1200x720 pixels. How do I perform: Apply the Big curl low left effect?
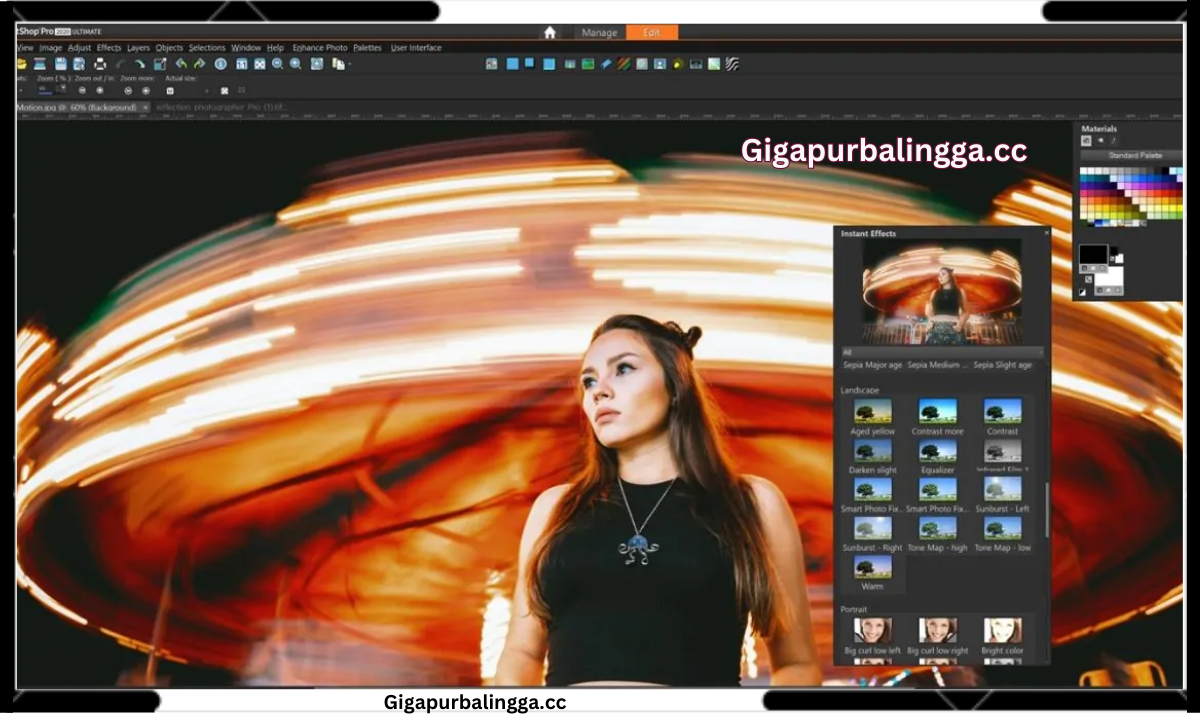(x=872, y=636)
